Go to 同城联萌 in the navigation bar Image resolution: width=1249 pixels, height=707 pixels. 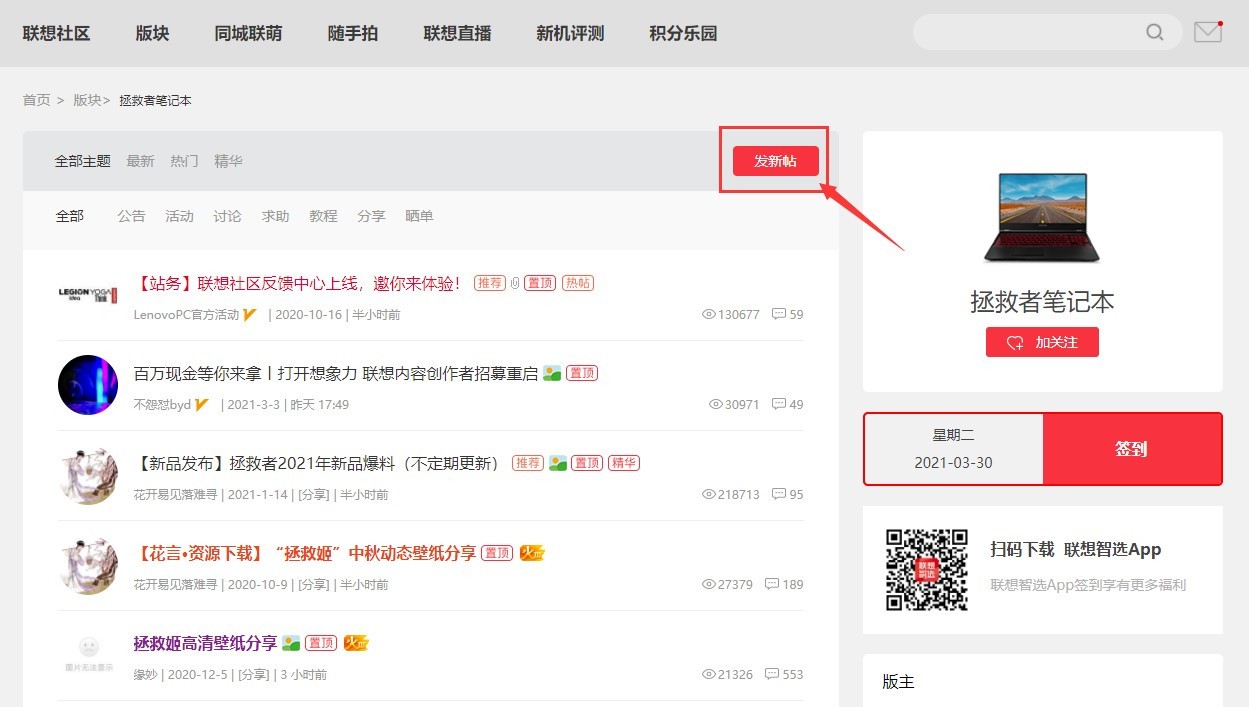(x=248, y=33)
